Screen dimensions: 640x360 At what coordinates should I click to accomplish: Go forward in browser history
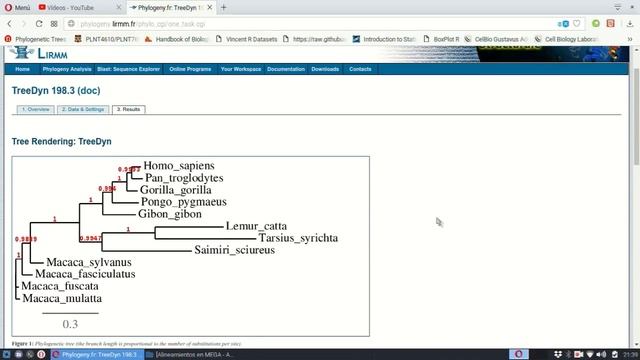coord(24,24)
